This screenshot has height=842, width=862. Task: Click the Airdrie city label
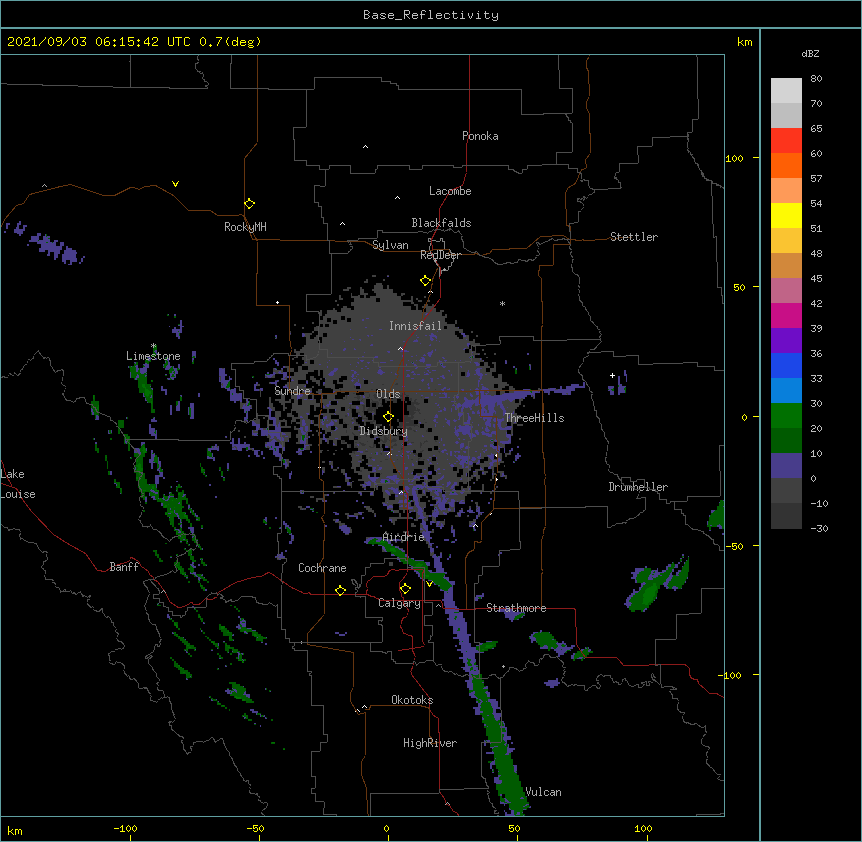[x=404, y=537]
